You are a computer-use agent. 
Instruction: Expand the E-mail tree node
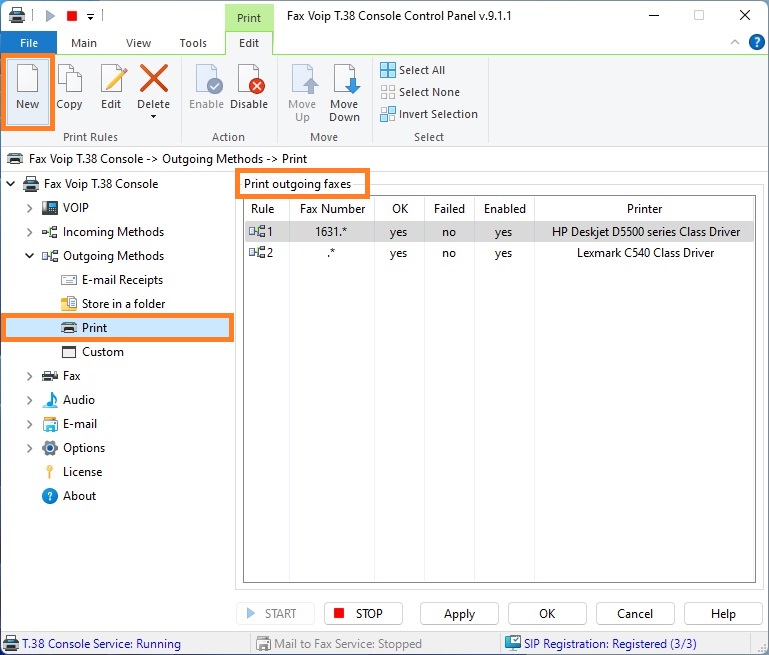tap(29, 425)
